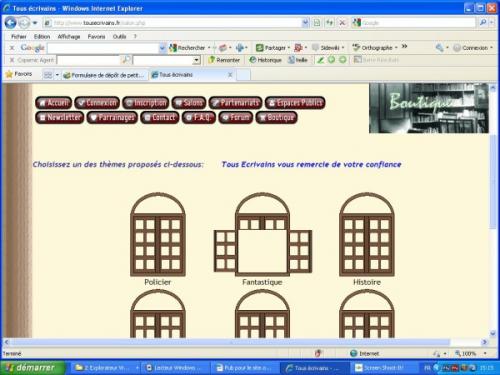
Task: Open the Newsletter page button
Action: tap(60, 117)
